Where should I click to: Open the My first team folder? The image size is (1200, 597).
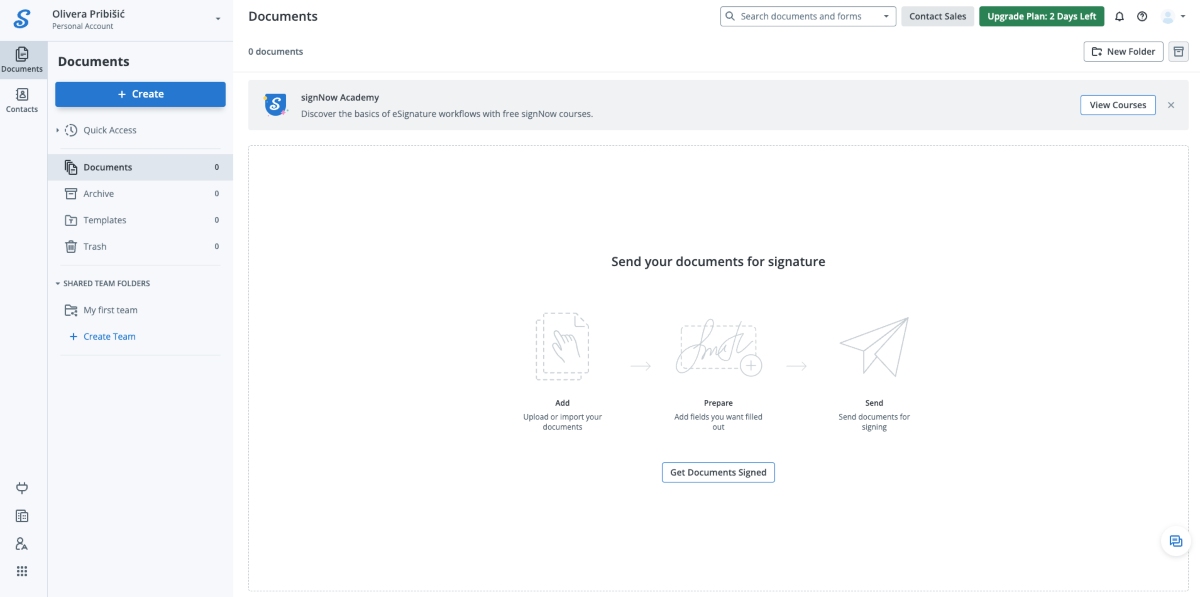140,310
